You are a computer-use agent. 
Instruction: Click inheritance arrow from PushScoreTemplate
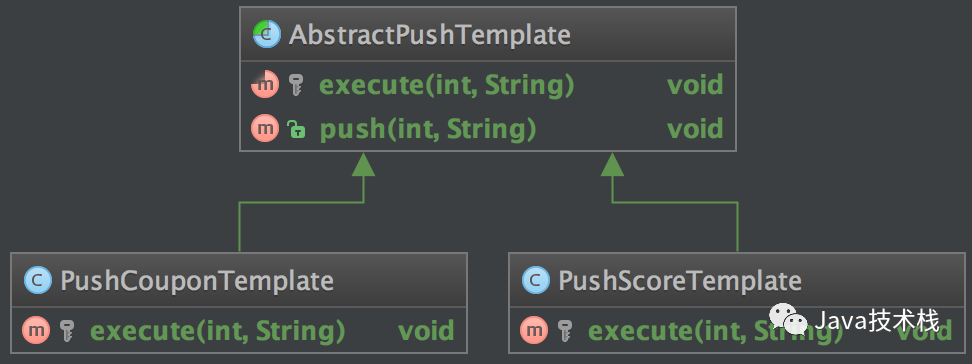pyautogui.click(x=612, y=165)
